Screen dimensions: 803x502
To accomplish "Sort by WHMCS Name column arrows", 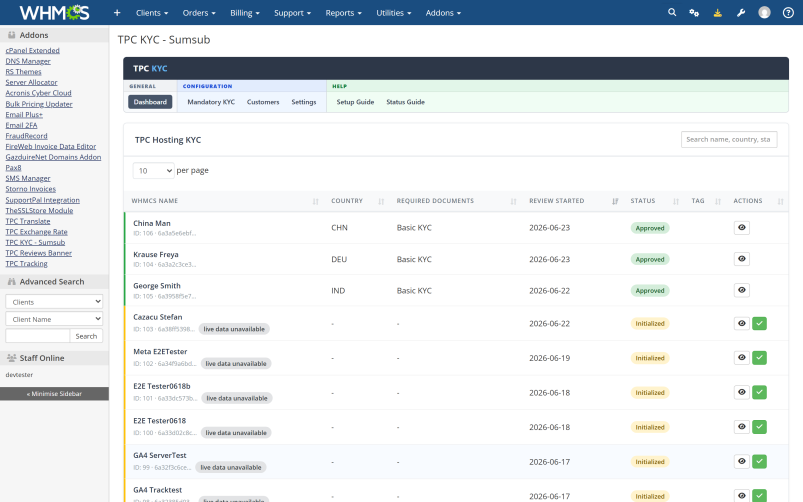I will (x=315, y=201).
